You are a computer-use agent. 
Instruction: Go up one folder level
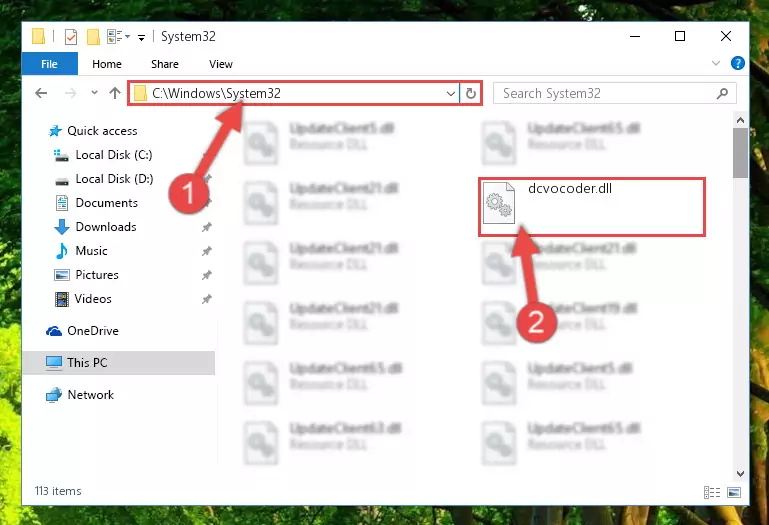(x=115, y=93)
